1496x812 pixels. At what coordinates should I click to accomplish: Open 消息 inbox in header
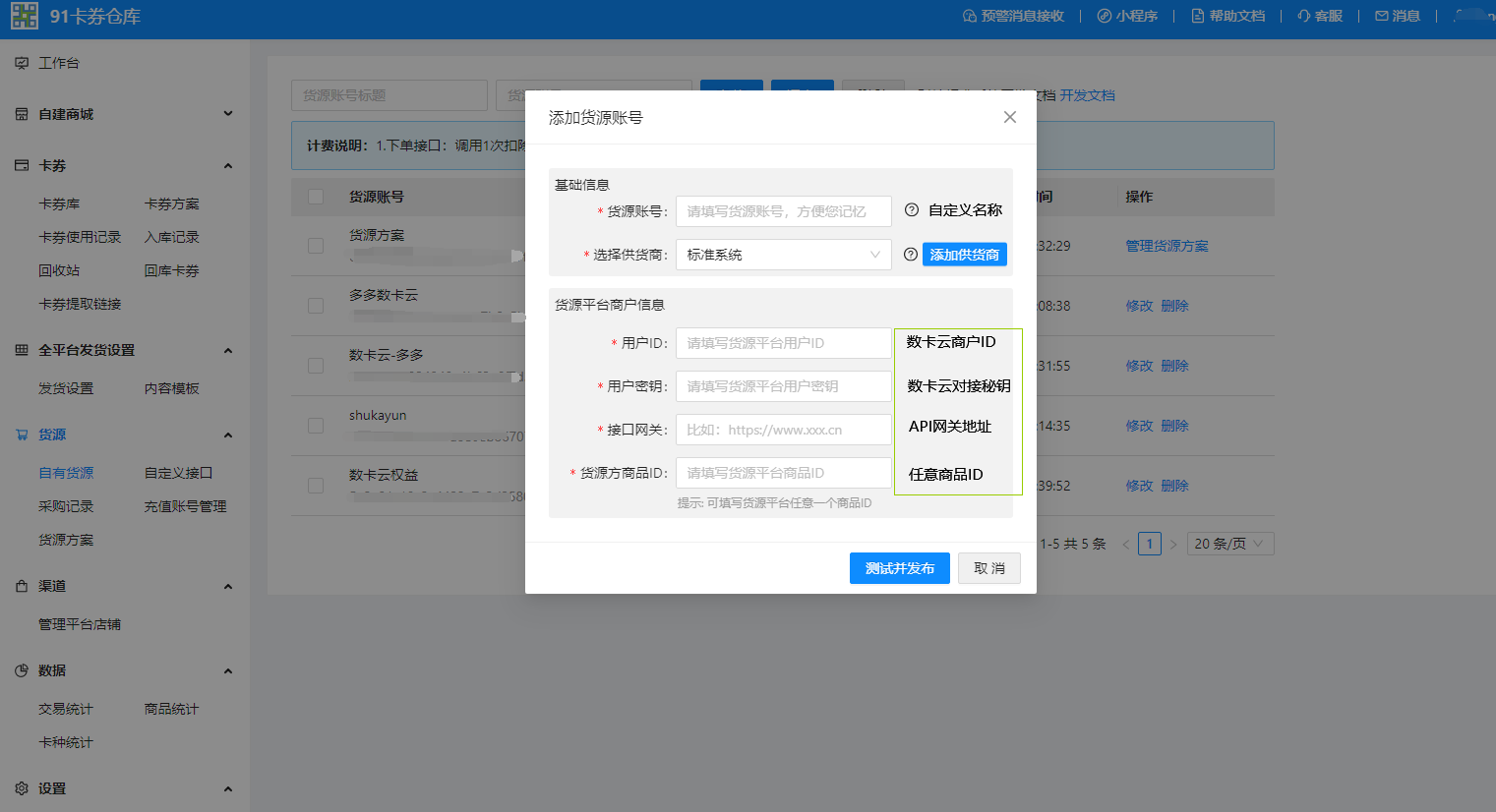coord(1397,16)
